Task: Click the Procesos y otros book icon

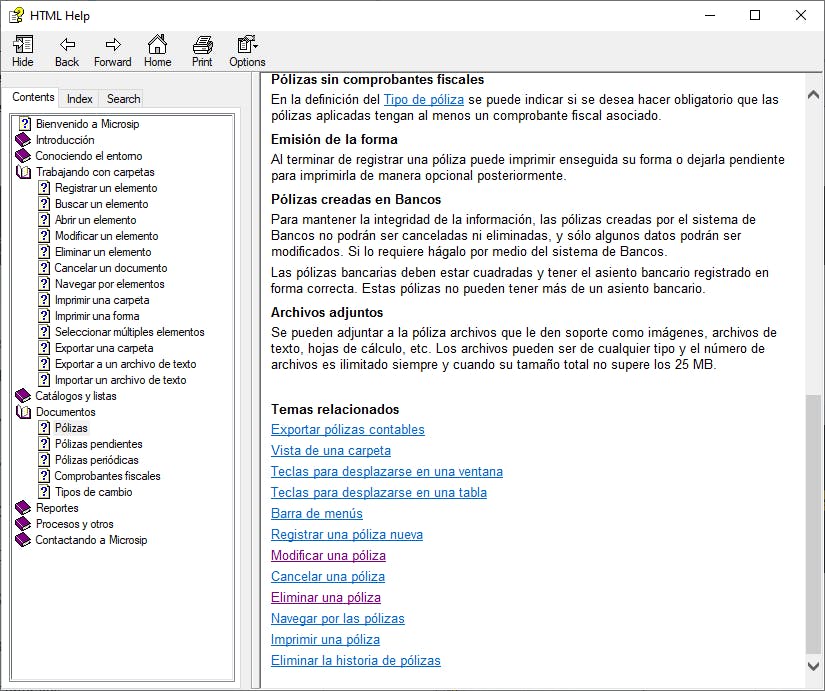Action: (x=23, y=524)
